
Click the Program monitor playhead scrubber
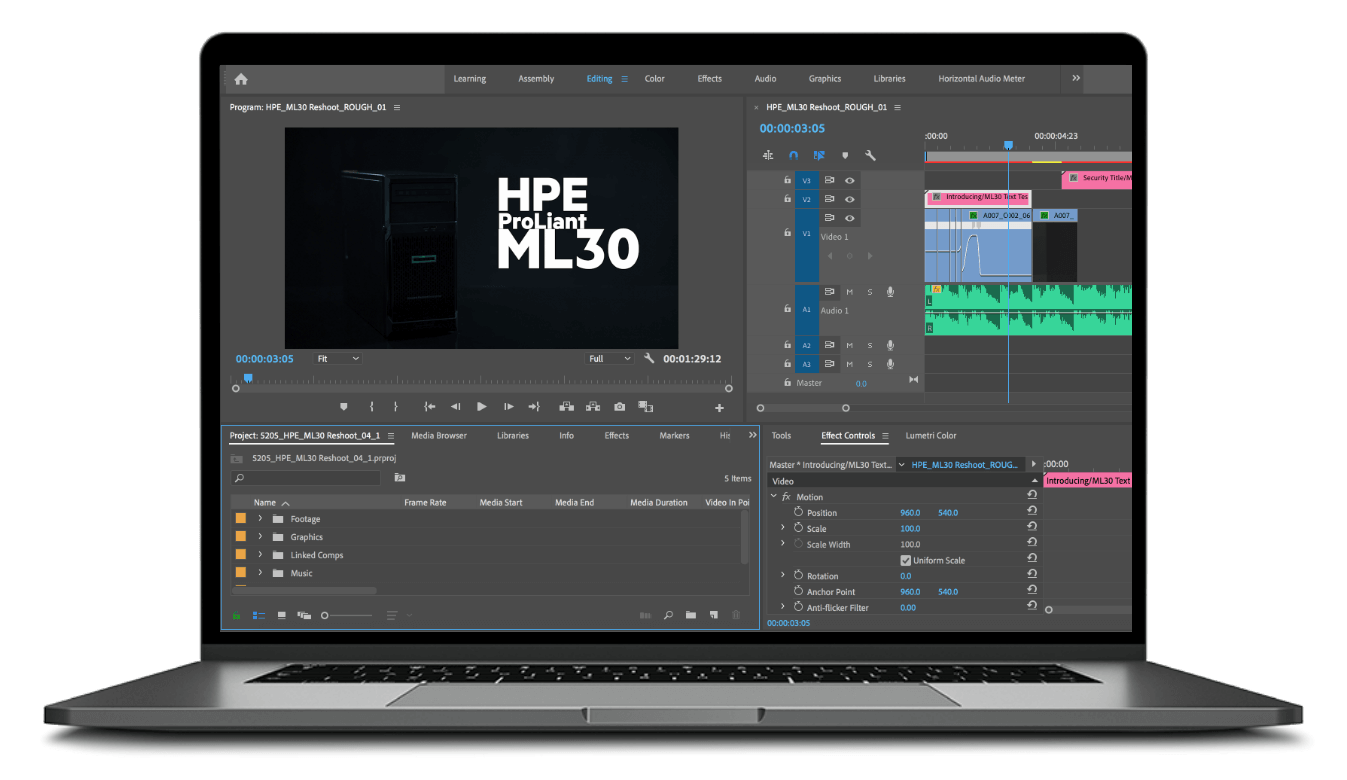[248, 379]
